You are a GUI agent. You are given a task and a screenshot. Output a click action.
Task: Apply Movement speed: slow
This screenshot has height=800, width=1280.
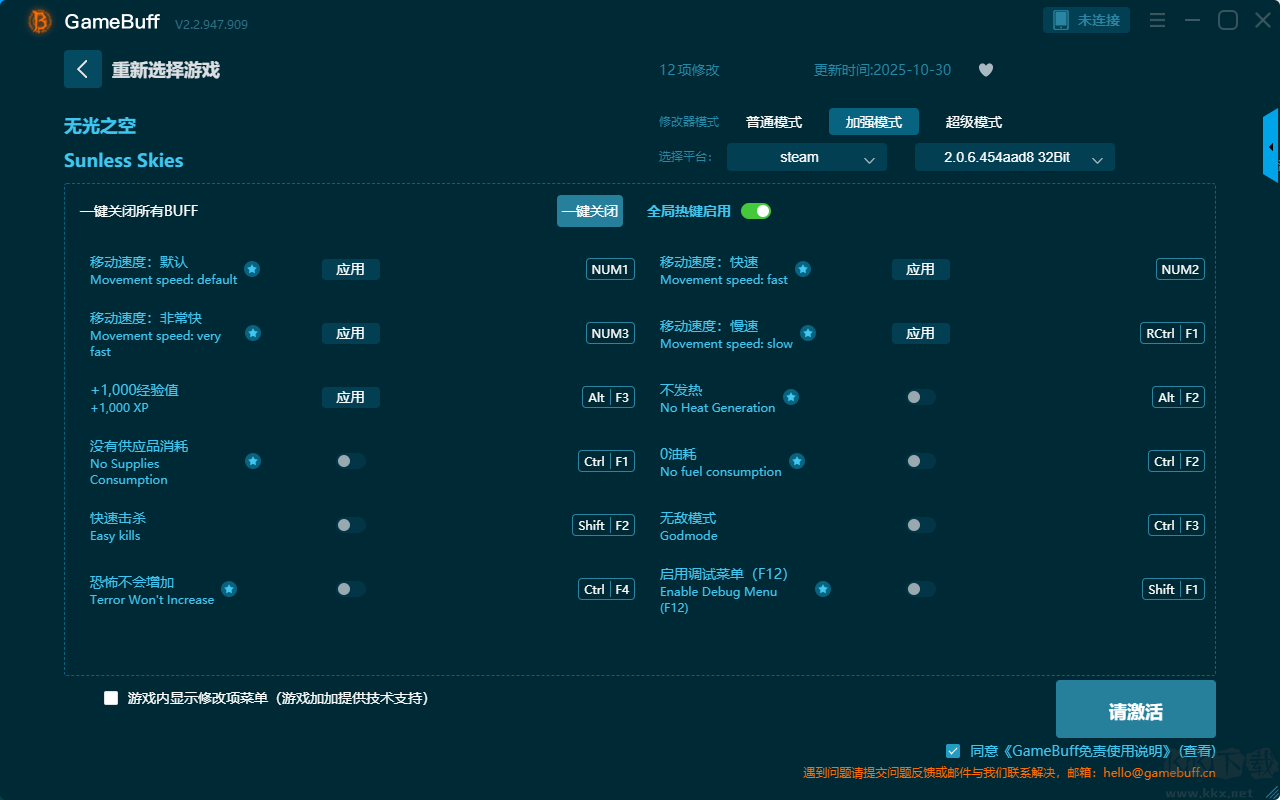(x=921, y=333)
